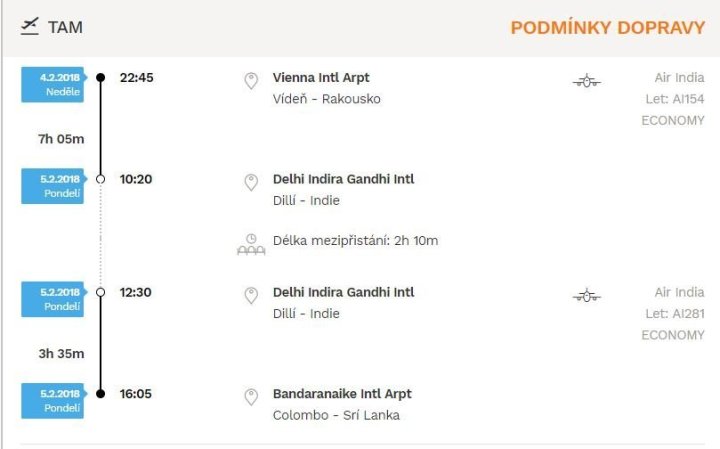Click the layover clock icon
The height and width of the screenshot is (449, 720).
click(251, 243)
